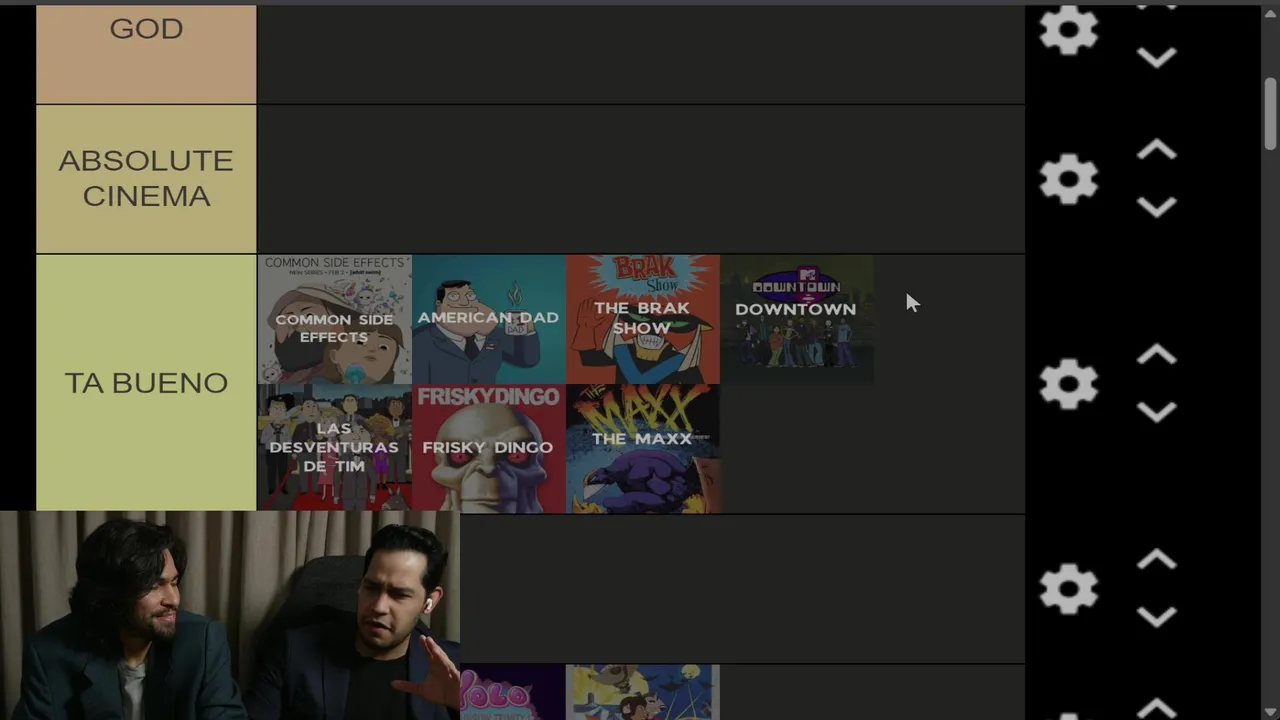Select the American Dad thumbnail

[488, 319]
